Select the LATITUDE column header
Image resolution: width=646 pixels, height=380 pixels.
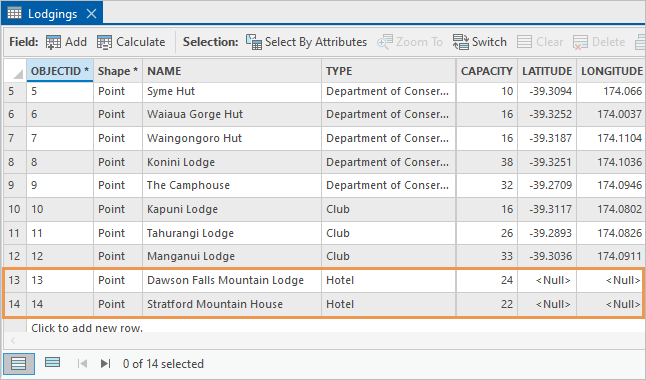547,71
